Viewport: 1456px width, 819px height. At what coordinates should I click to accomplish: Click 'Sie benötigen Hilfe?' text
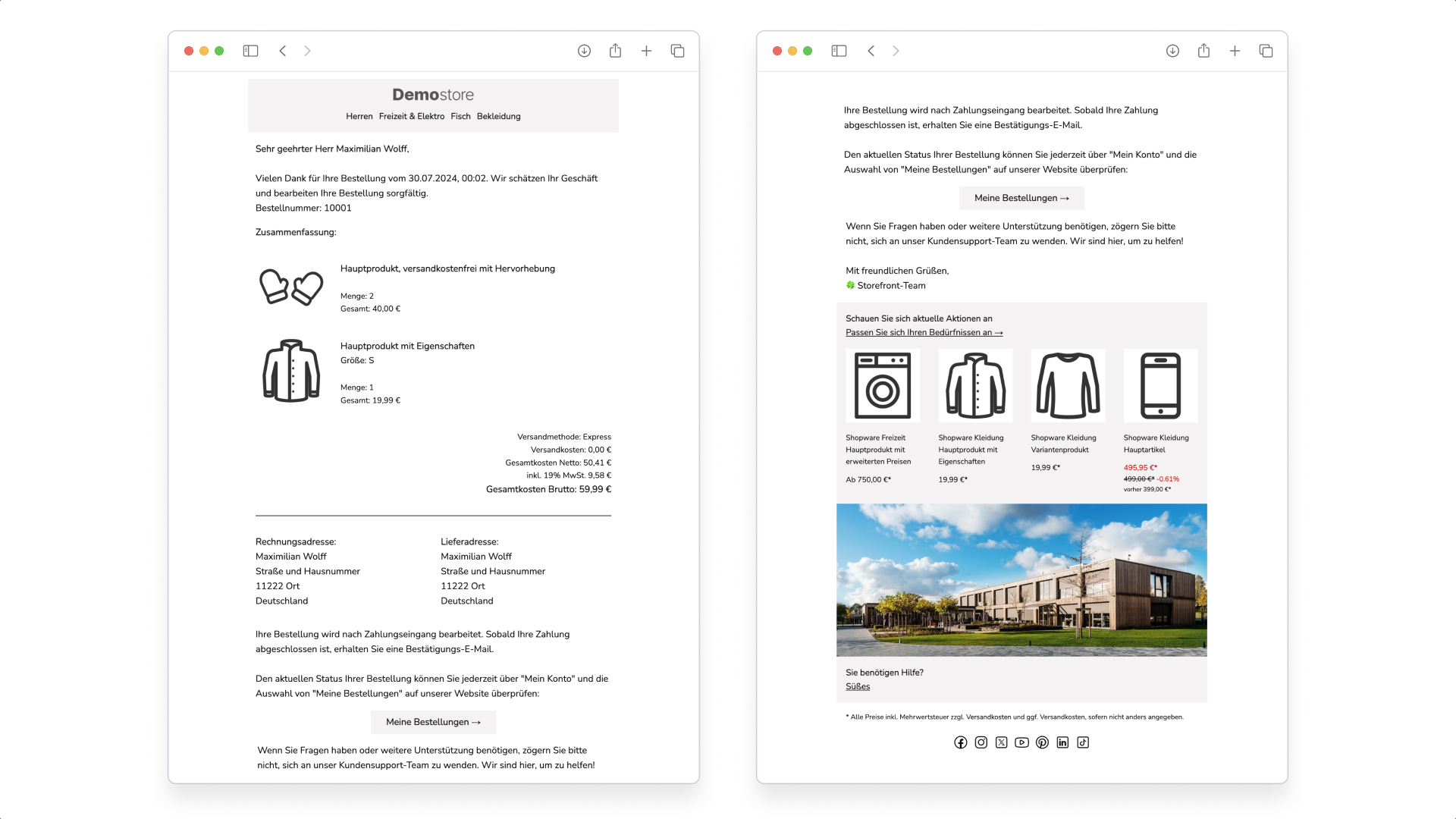click(x=884, y=673)
